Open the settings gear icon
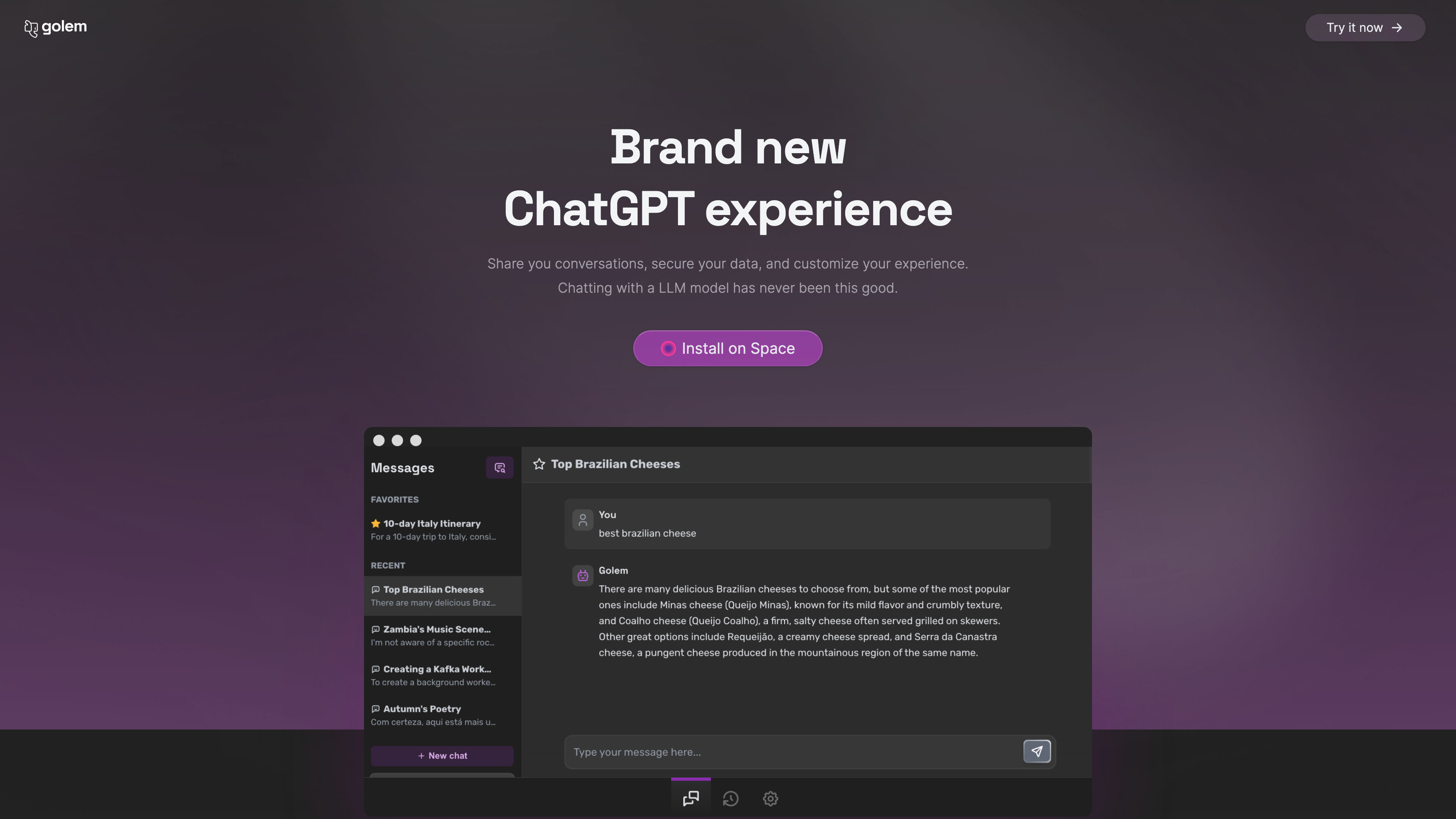The image size is (1456, 819). 770,799
